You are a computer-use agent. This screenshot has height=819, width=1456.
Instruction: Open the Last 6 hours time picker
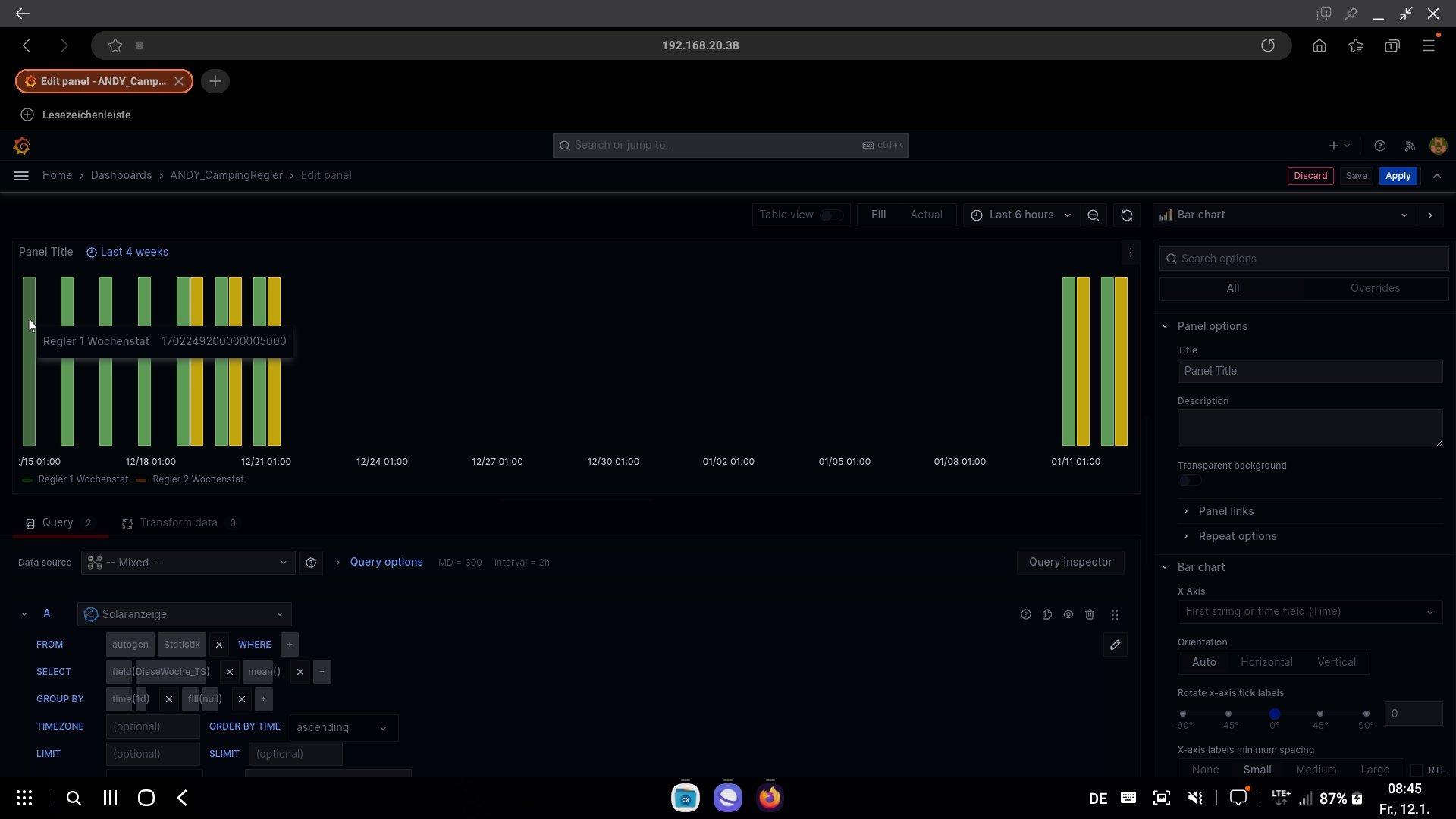click(1021, 215)
